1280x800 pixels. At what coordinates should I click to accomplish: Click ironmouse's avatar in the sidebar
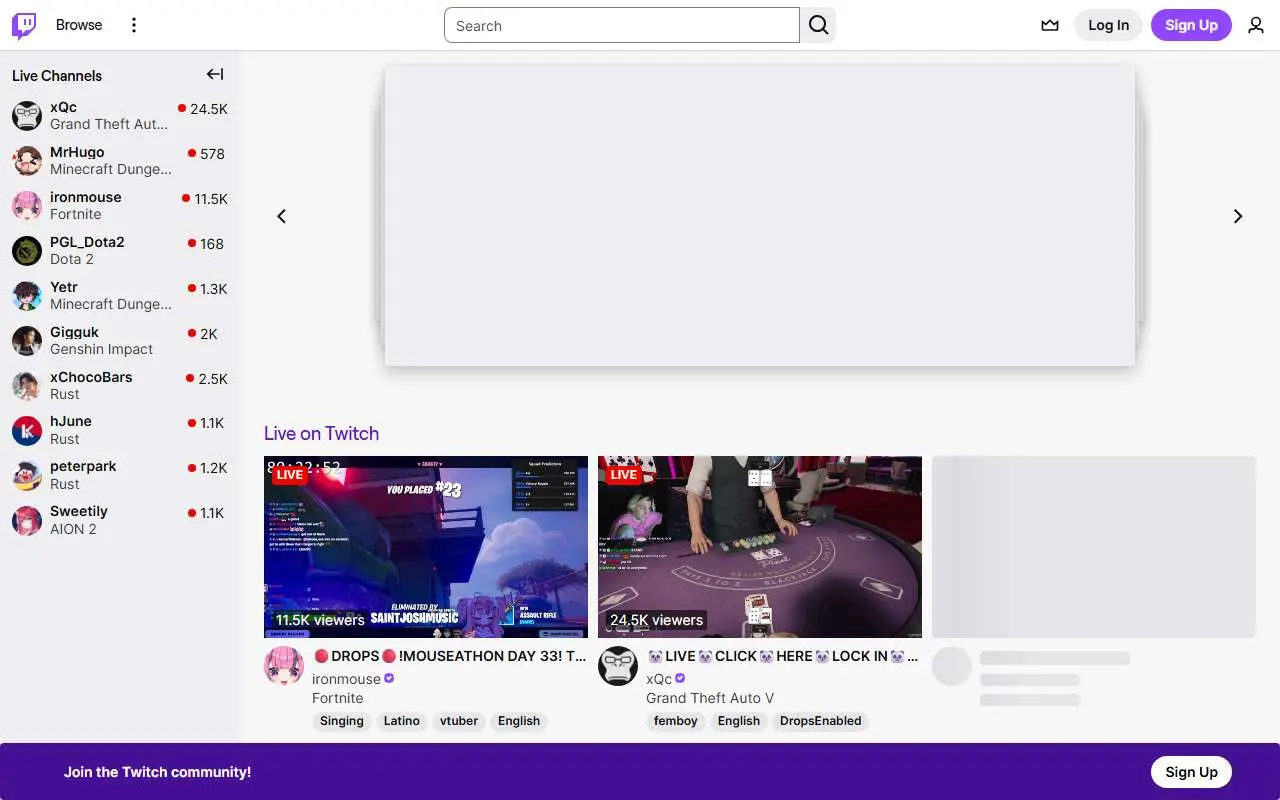point(27,206)
